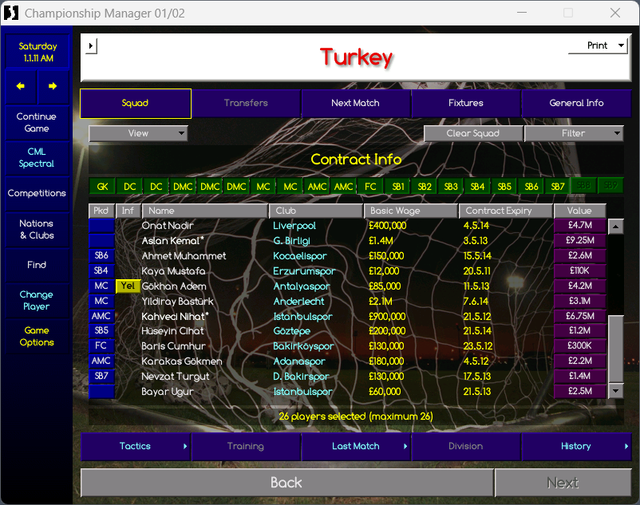Open the View dropdown
Viewport: 640px width, 505px height.
coord(138,133)
